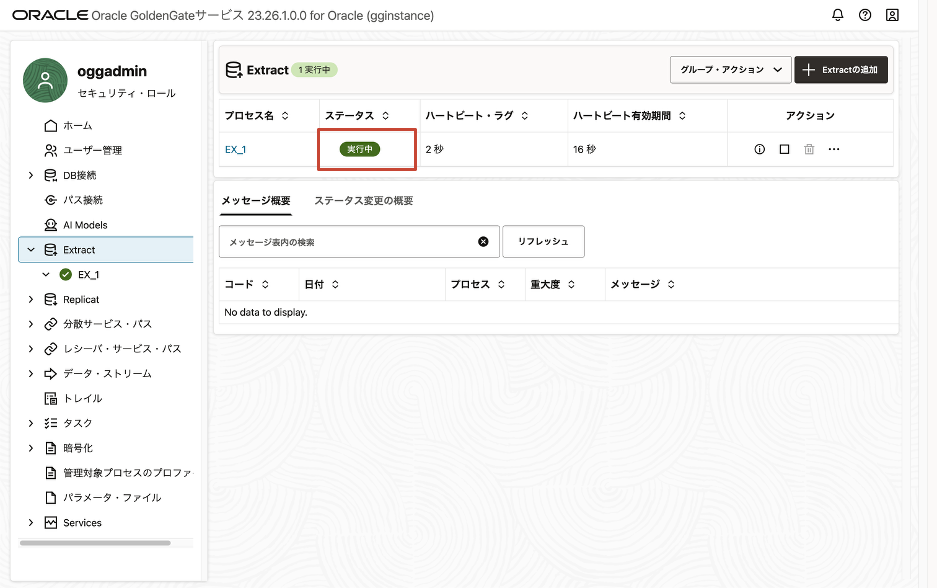Open the グループ・アクション dropdown
This screenshot has height=588, width=937.
730,70
